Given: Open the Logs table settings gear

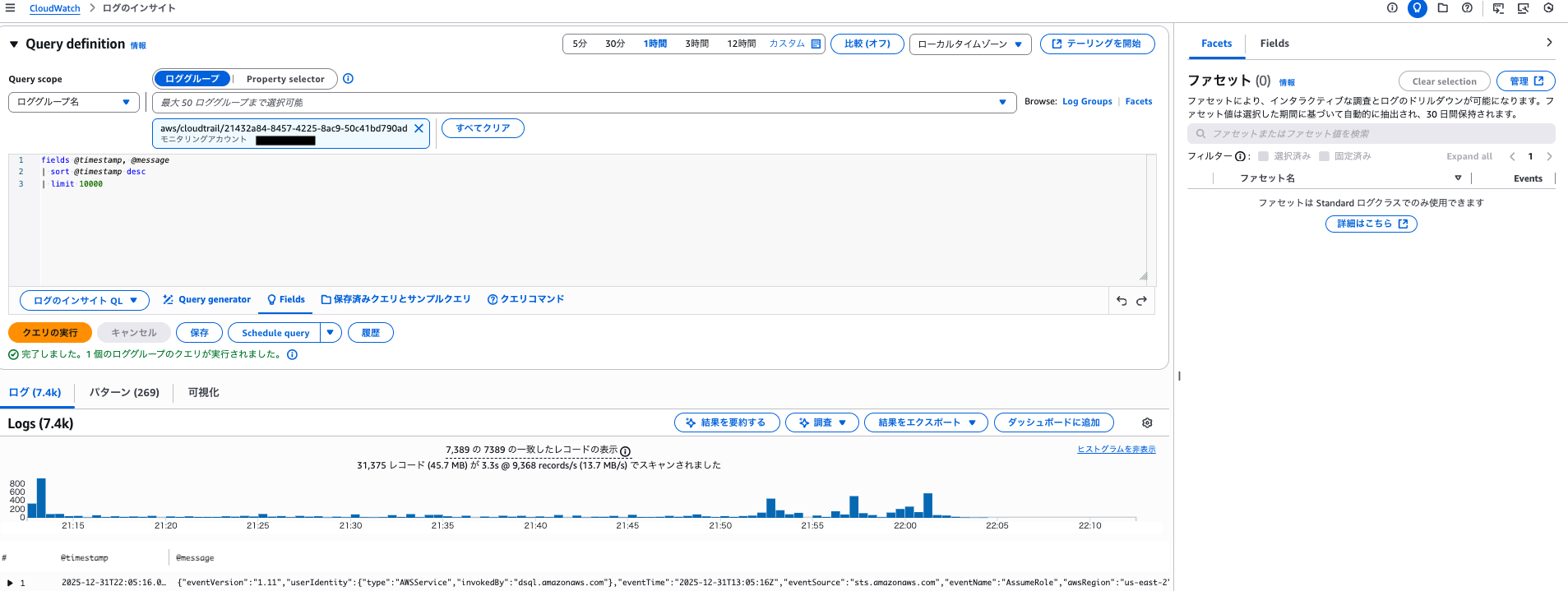Looking at the screenshot, I should pyautogui.click(x=1147, y=422).
